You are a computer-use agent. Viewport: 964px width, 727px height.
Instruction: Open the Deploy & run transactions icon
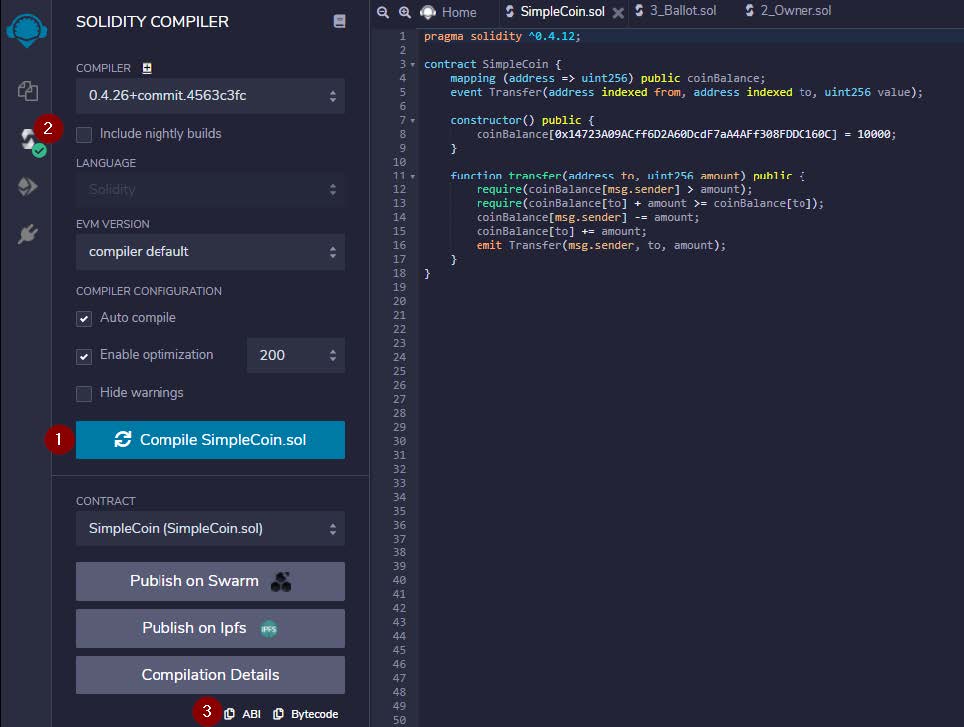(x=27, y=187)
